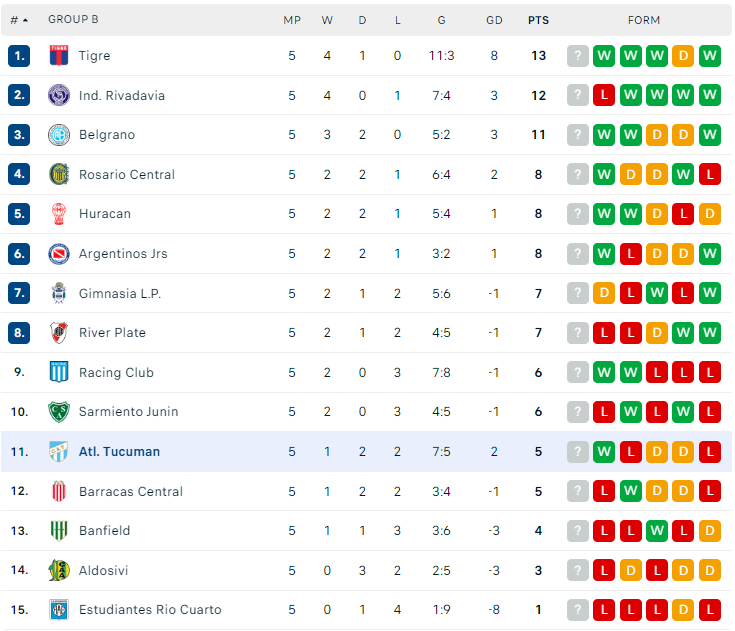Screen dimensions: 735x631
Task: Click the Tigre club crest icon
Action: [x=59, y=56]
